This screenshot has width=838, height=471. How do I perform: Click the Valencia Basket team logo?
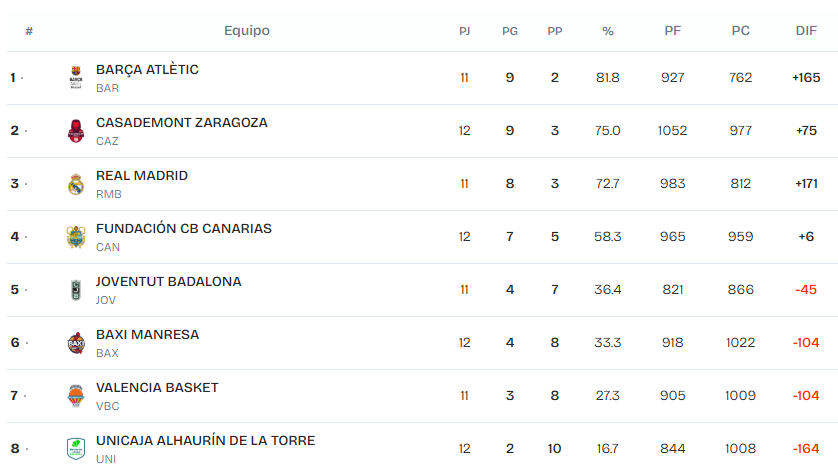[76, 396]
